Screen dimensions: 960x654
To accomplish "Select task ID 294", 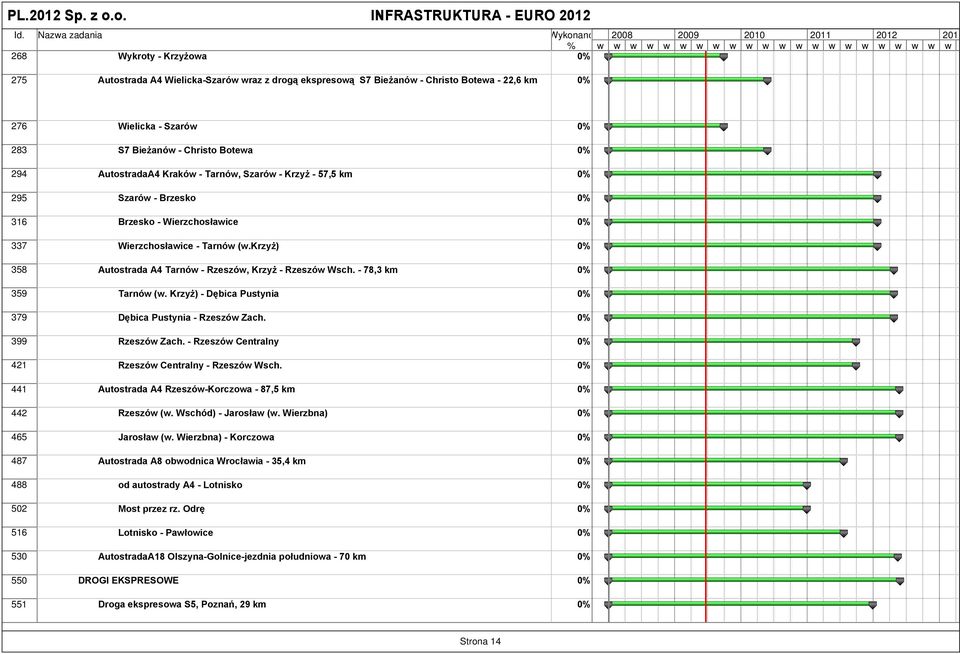I will 19,175.
